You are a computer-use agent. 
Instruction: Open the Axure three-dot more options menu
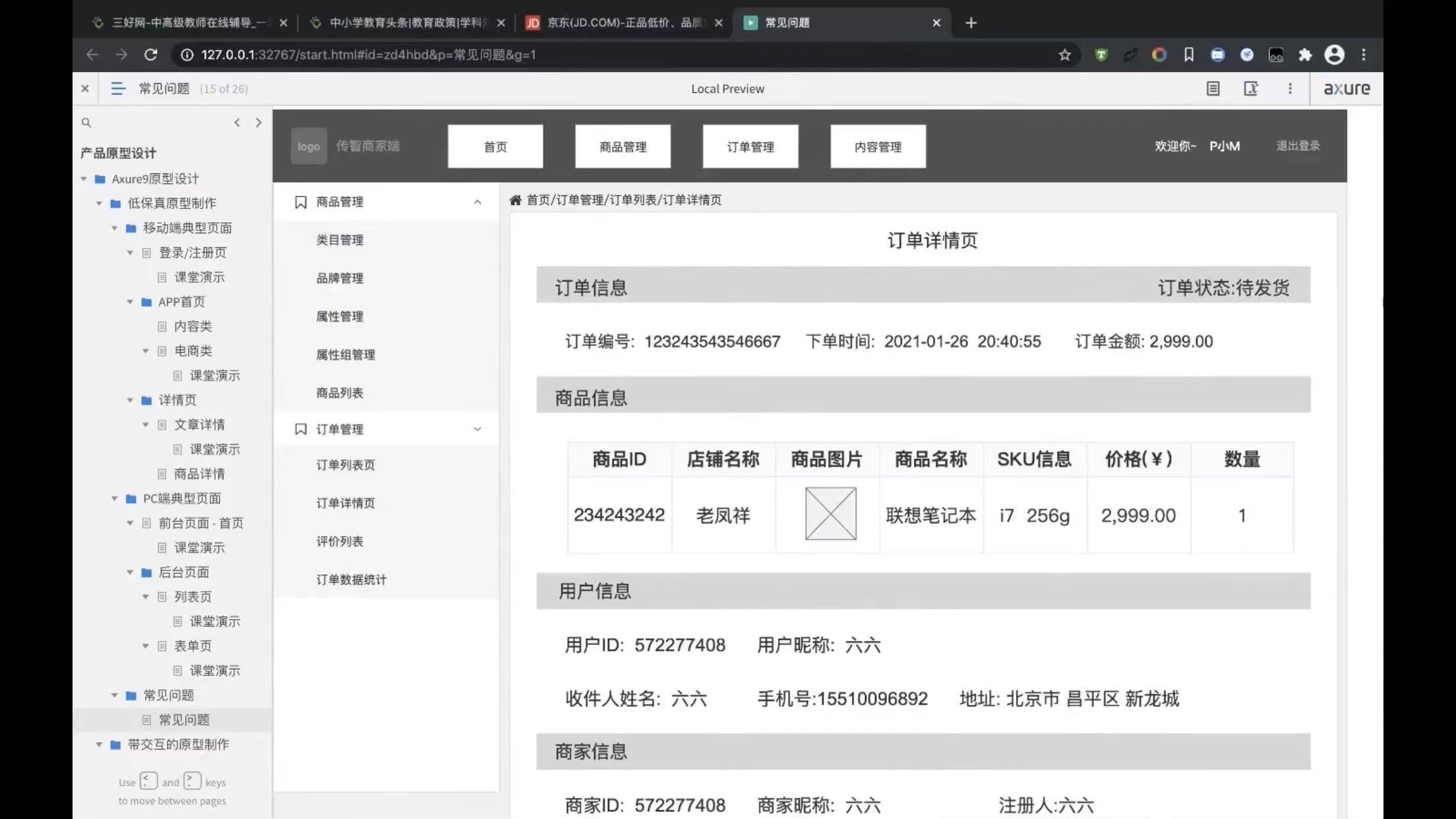pyautogui.click(x=1290, y=88)
